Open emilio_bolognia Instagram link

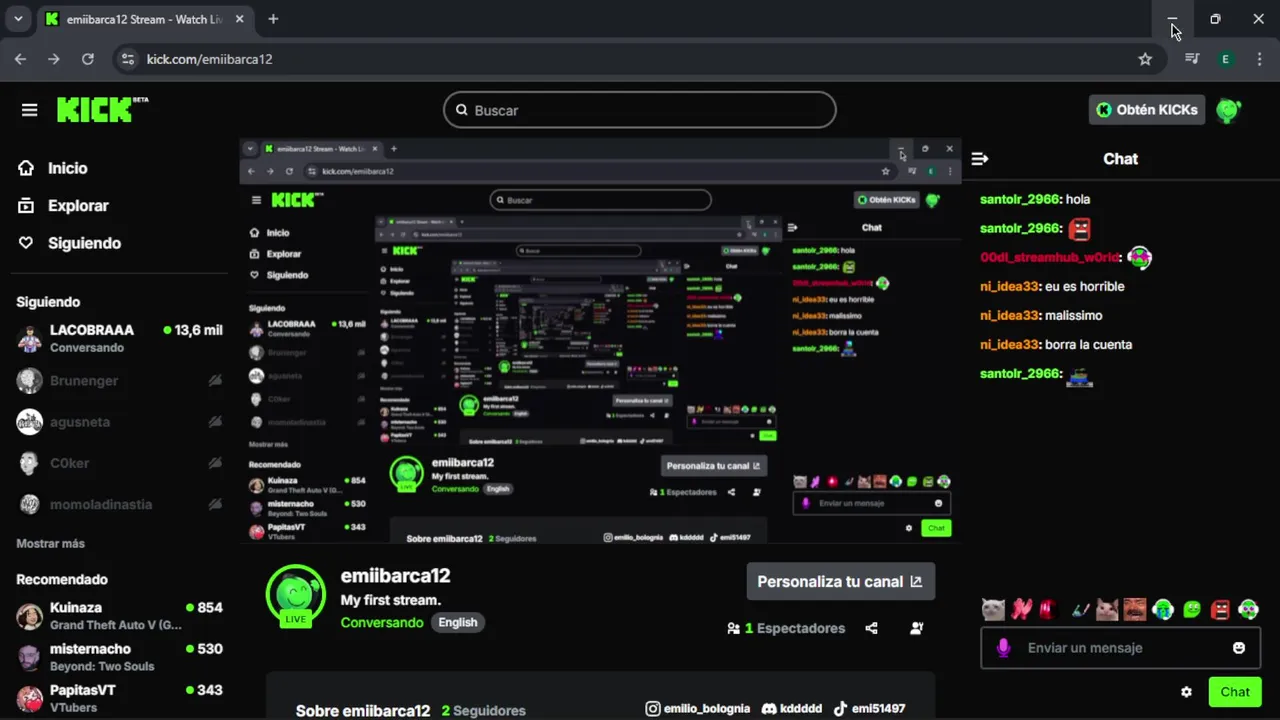697,708
